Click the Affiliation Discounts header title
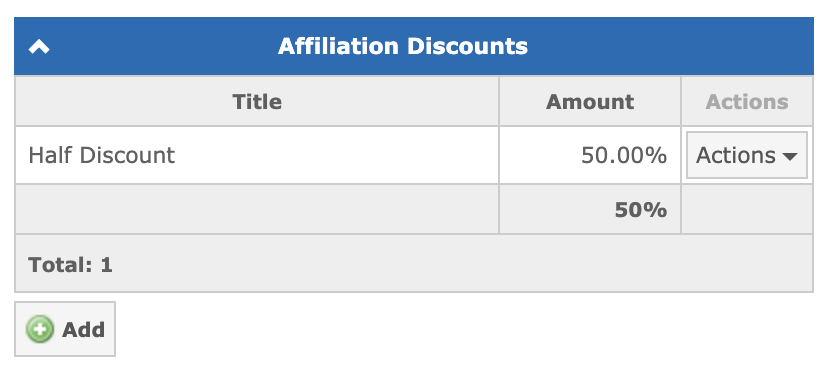The height and width of the screenshot is (374, 836). 403,46
